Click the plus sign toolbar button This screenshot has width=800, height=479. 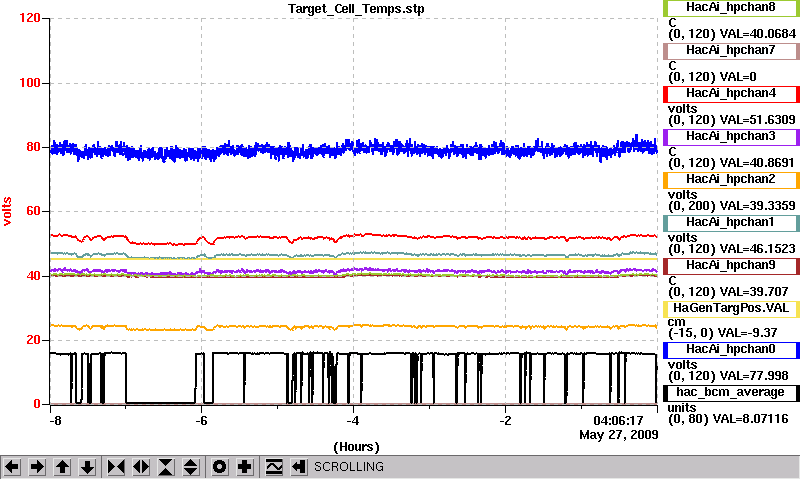click(245, 467)
